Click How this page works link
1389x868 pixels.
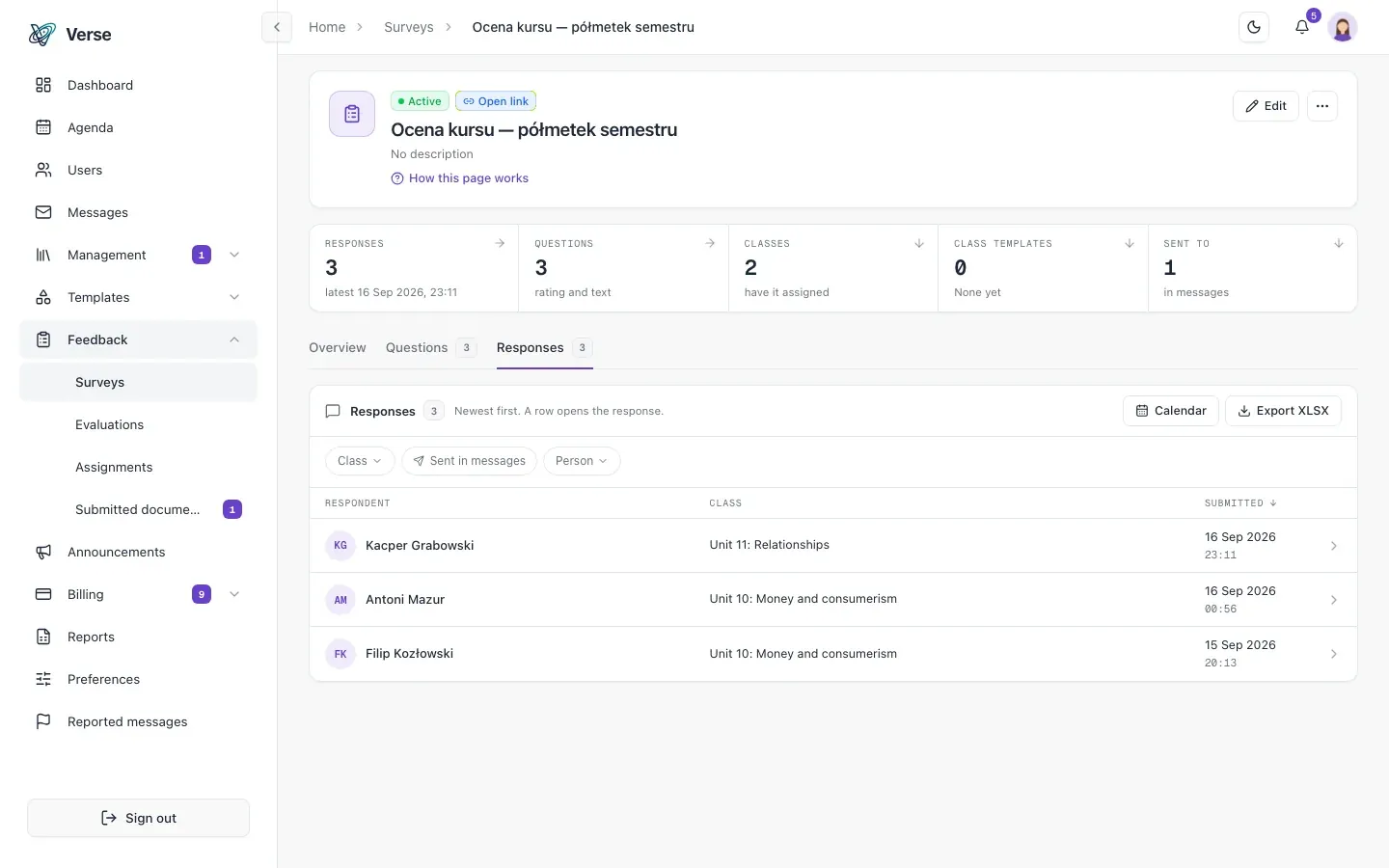pos(459,178)
